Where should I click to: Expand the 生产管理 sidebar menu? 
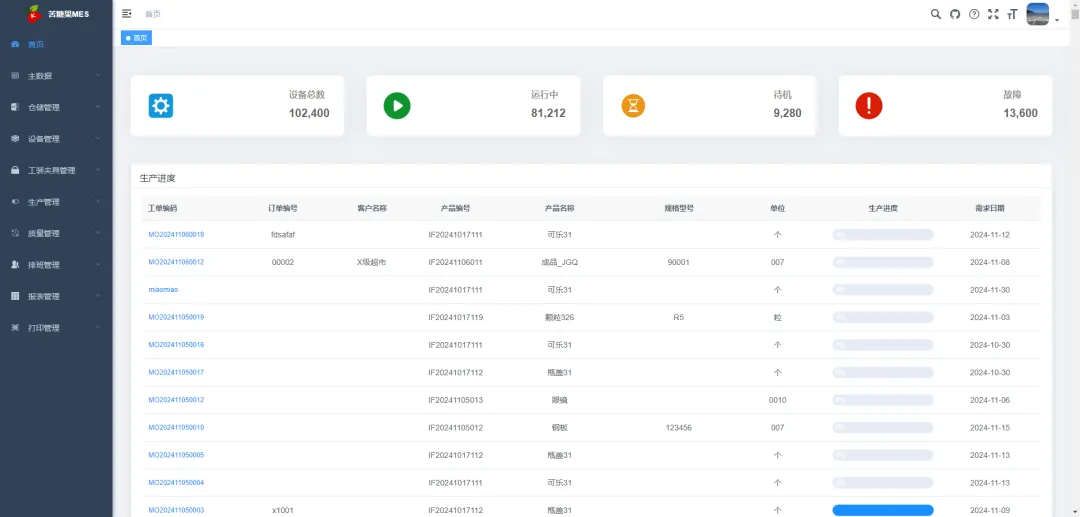point(55,202)
